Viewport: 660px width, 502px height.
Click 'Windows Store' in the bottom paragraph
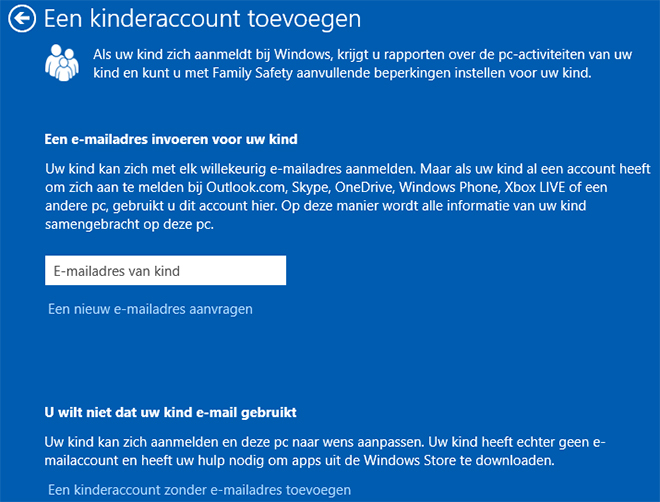410,460
